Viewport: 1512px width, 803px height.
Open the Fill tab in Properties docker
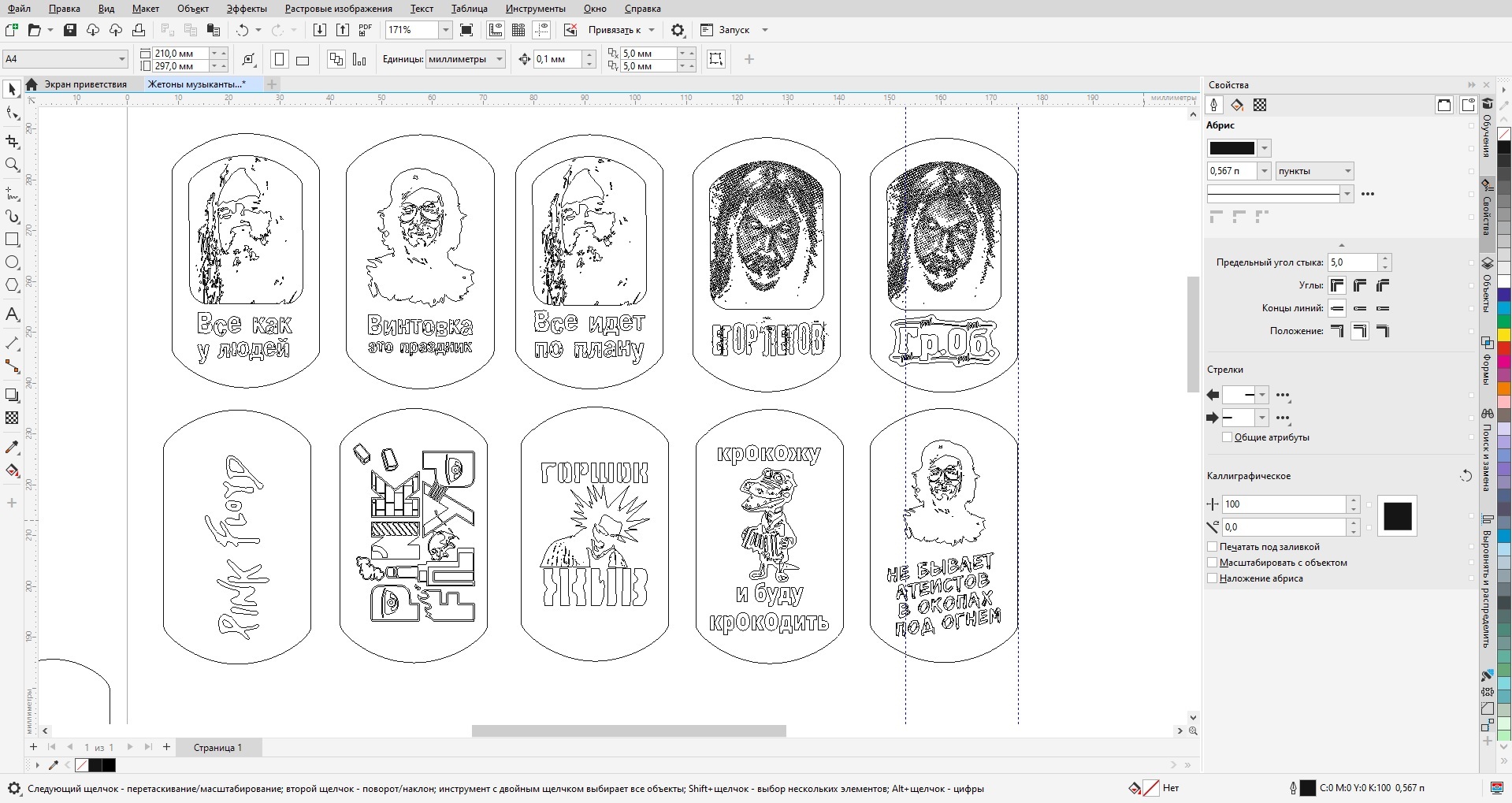[x=1237, y=105]
